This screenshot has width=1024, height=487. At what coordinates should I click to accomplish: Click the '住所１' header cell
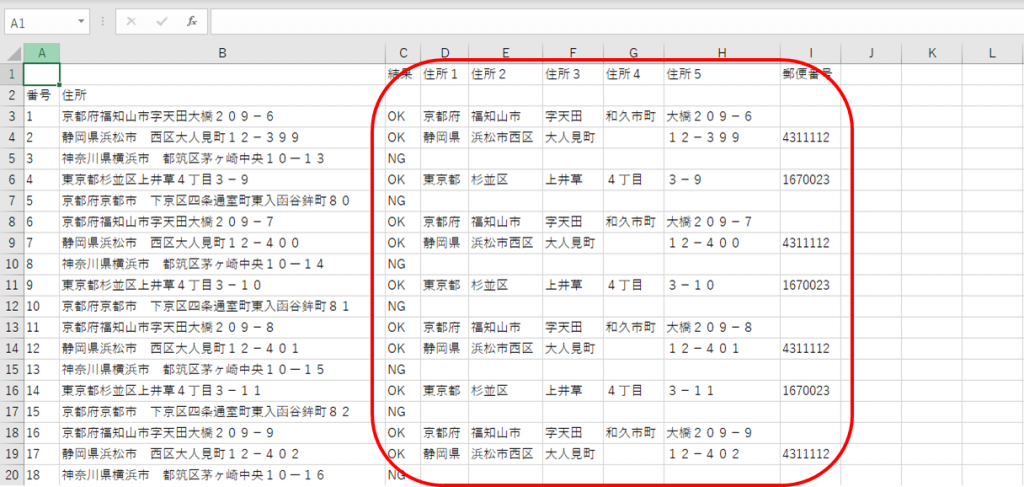point(444,74)
